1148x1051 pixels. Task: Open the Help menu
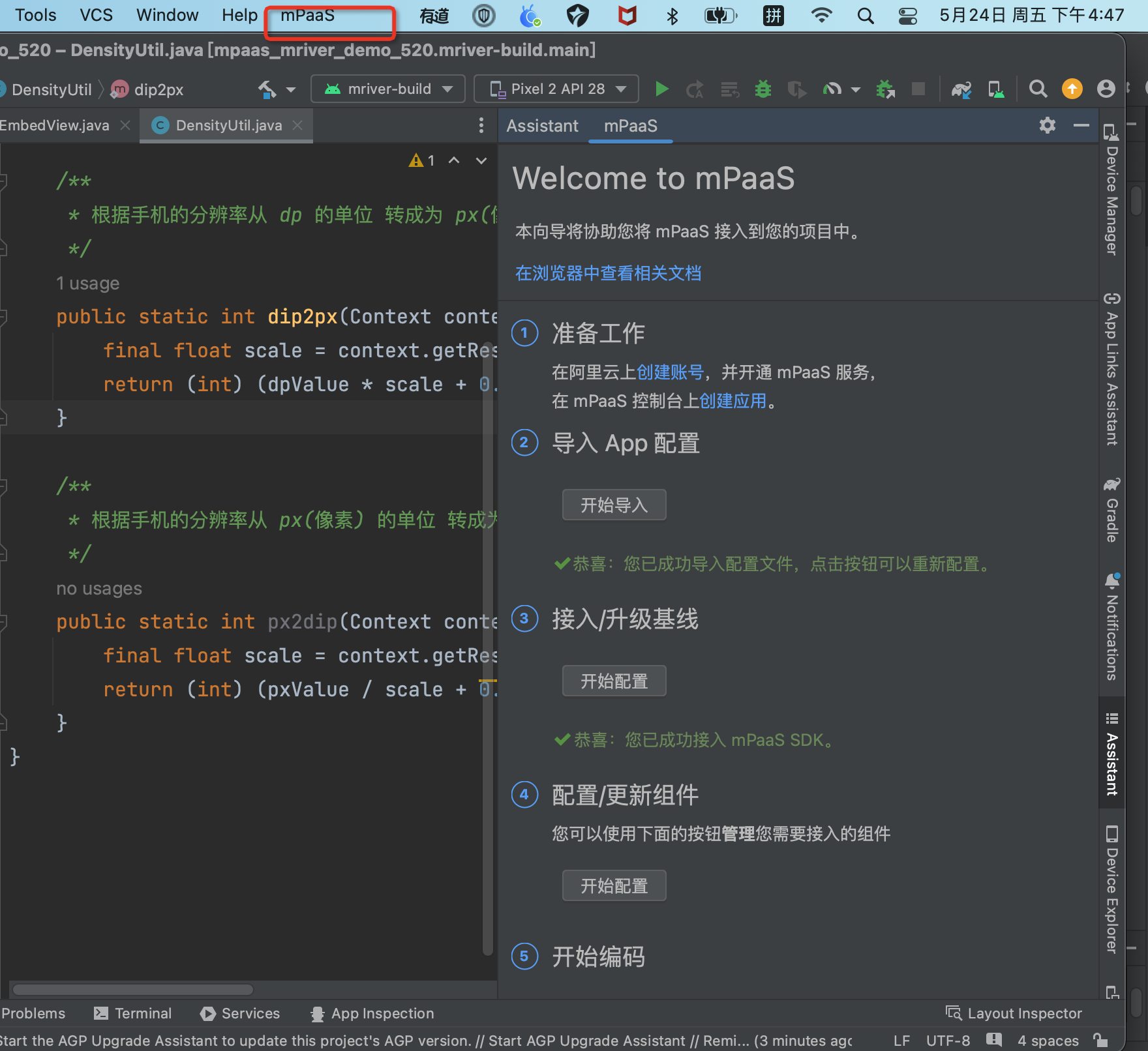(x=239, y=15)
